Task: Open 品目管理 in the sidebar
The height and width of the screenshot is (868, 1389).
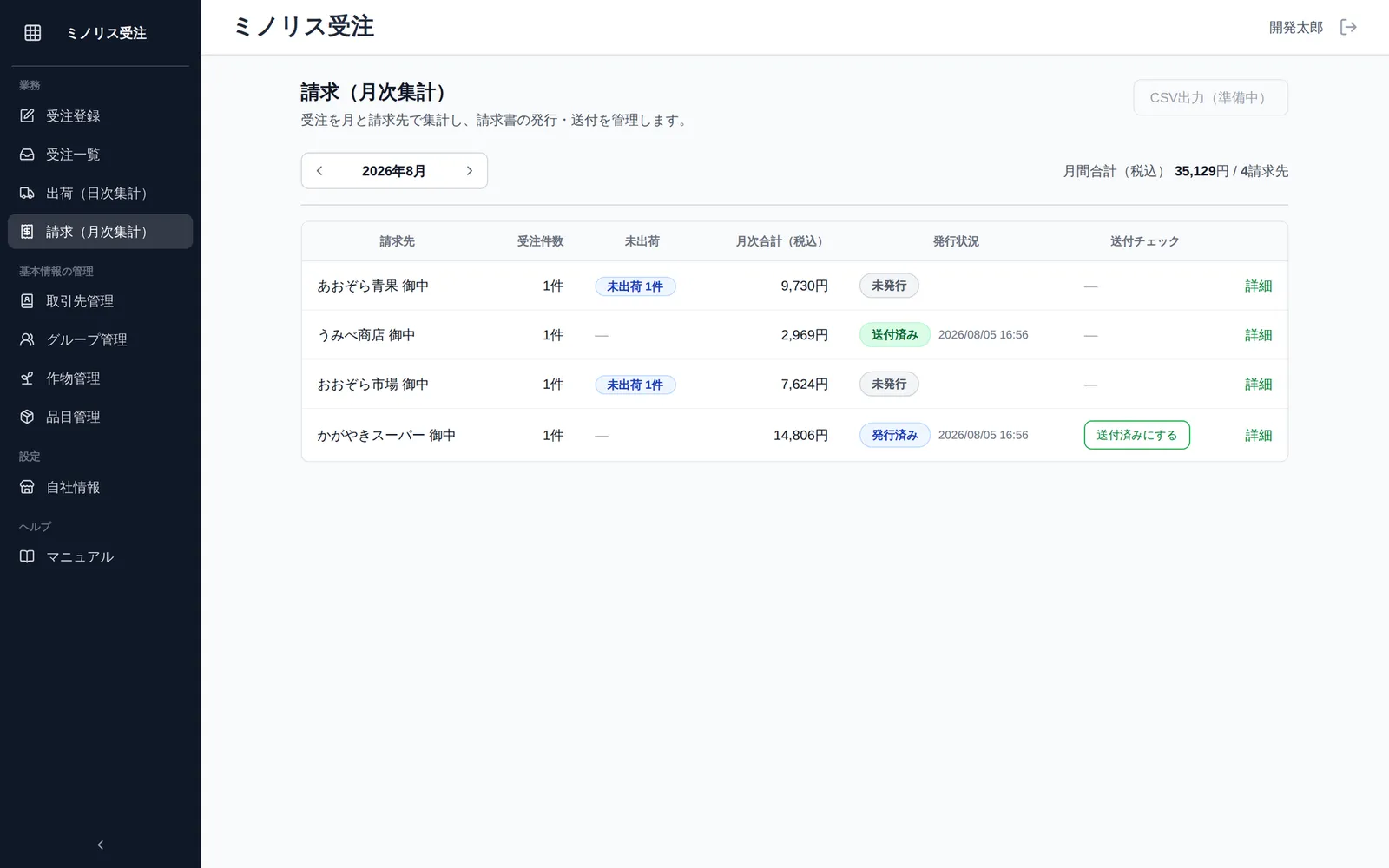Action: click(x=100, y=417)
